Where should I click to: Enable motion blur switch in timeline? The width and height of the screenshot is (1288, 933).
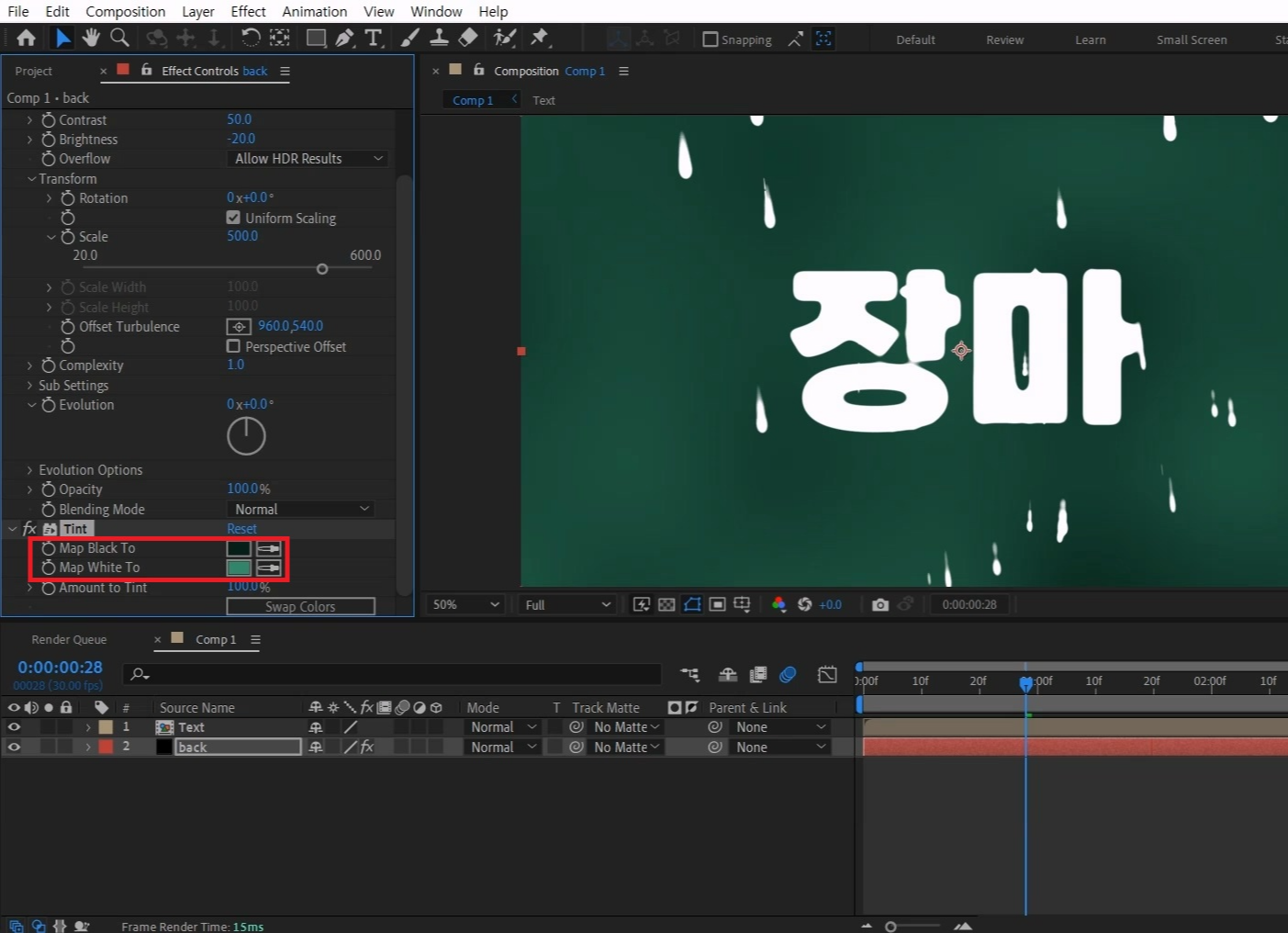pos(788,675)
